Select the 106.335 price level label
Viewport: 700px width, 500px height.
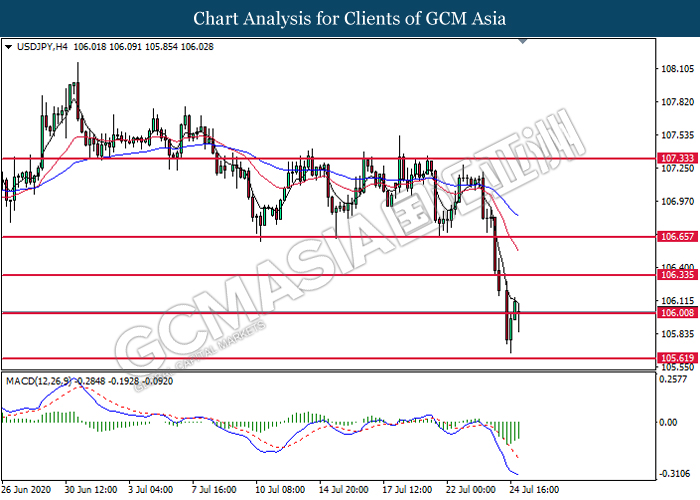(x=677, y=275)
